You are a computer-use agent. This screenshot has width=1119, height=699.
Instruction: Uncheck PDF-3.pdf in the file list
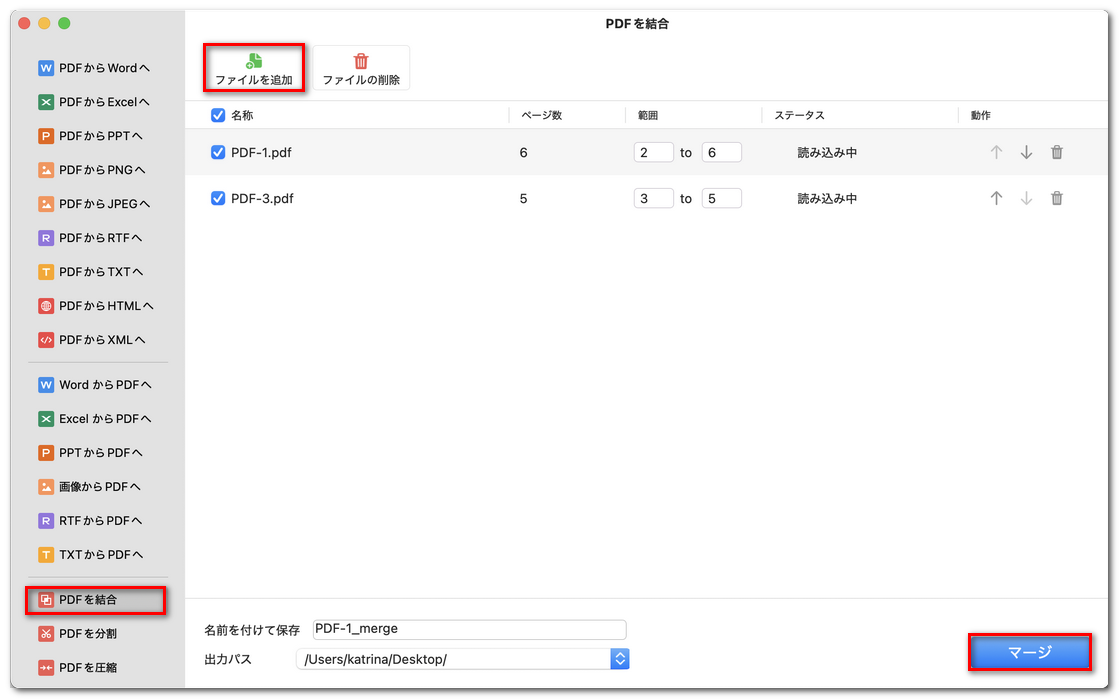tap(217, 198)
